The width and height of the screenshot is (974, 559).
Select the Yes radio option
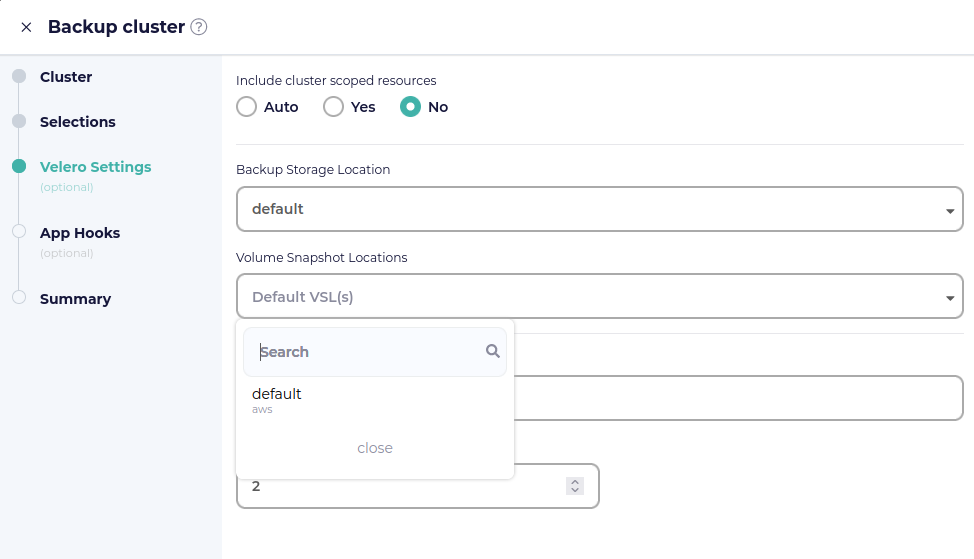click(x=334, y=107)
